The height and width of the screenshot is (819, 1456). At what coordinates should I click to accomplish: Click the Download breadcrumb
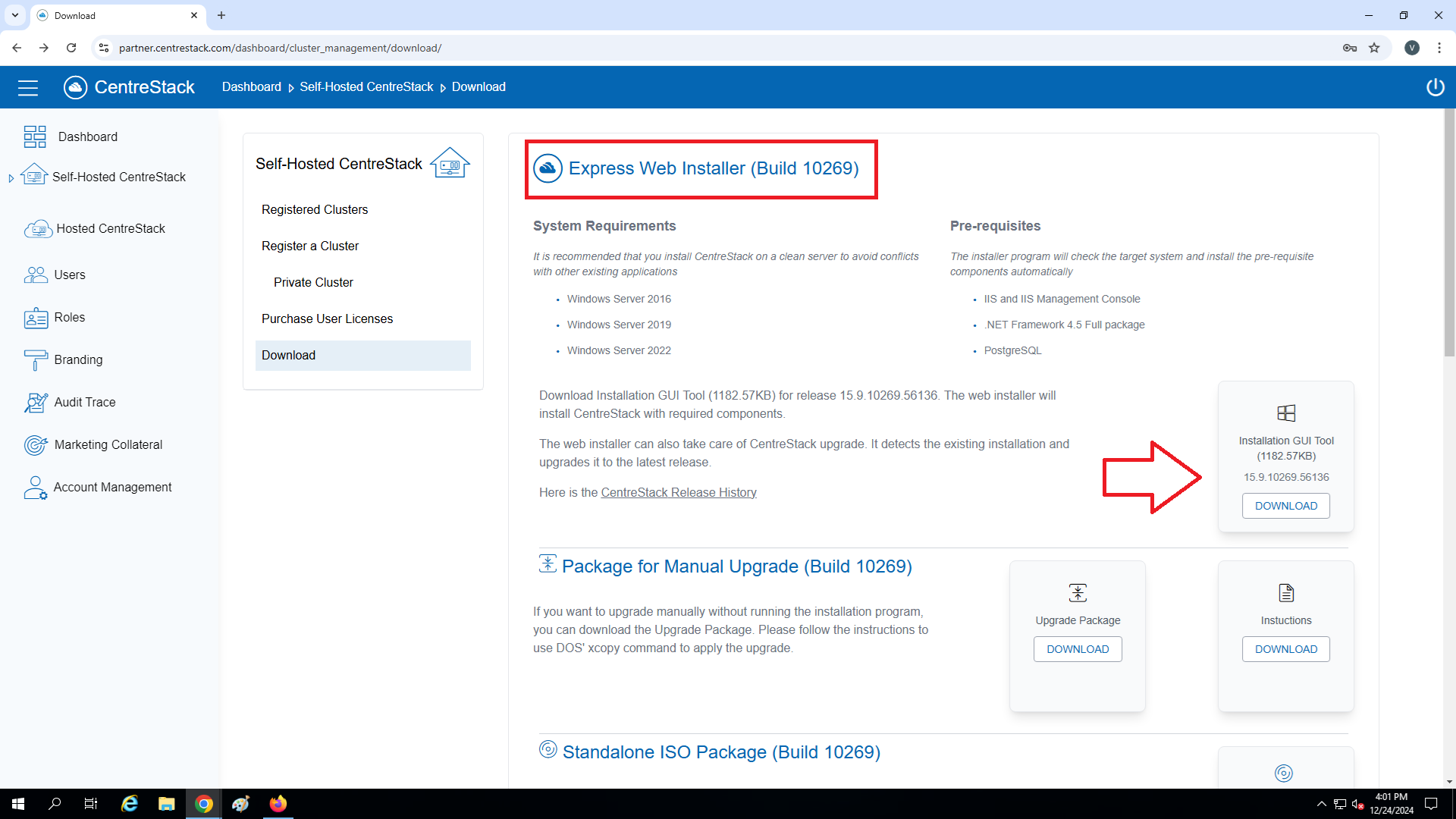(479, 86)
